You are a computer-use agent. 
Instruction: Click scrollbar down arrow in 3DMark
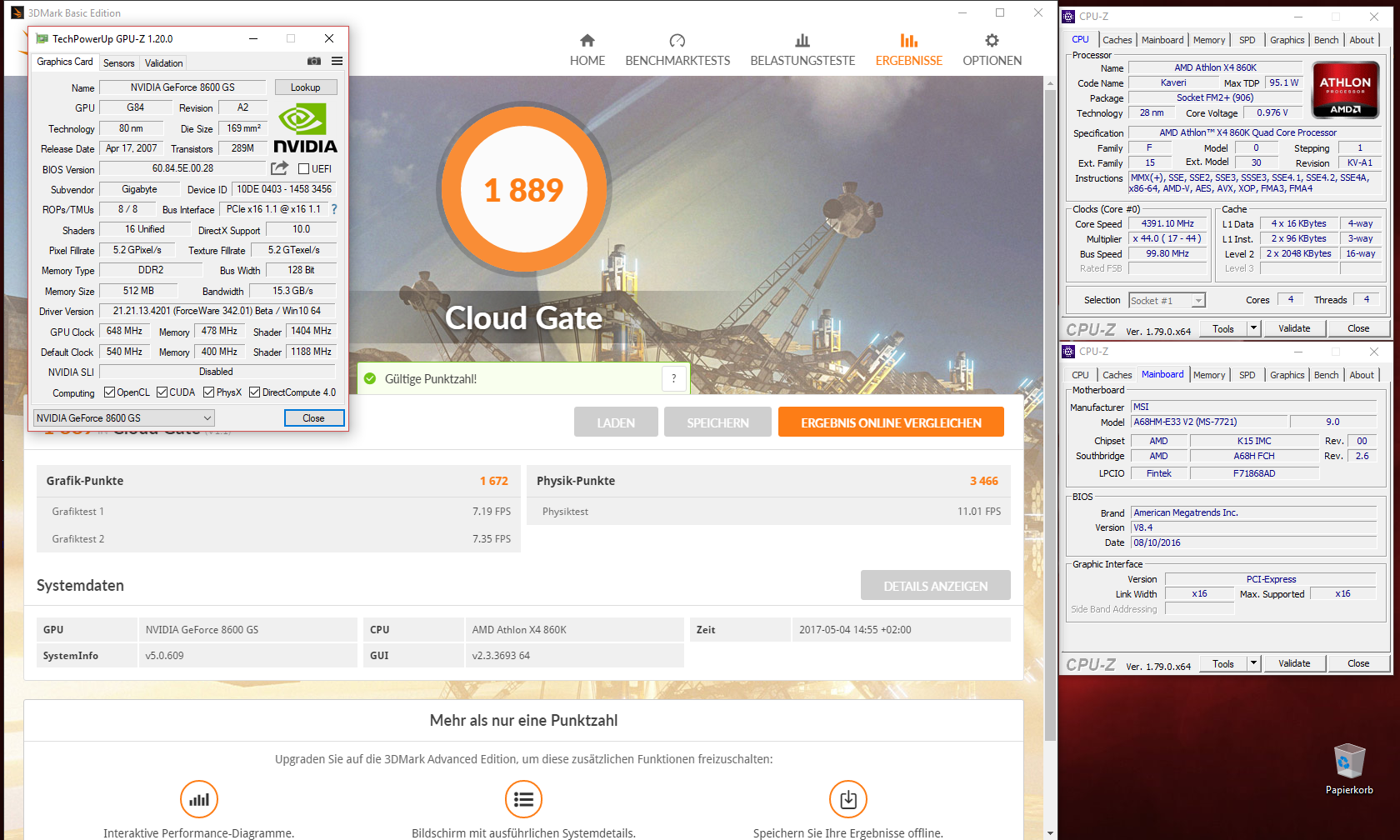(1050, 832)
